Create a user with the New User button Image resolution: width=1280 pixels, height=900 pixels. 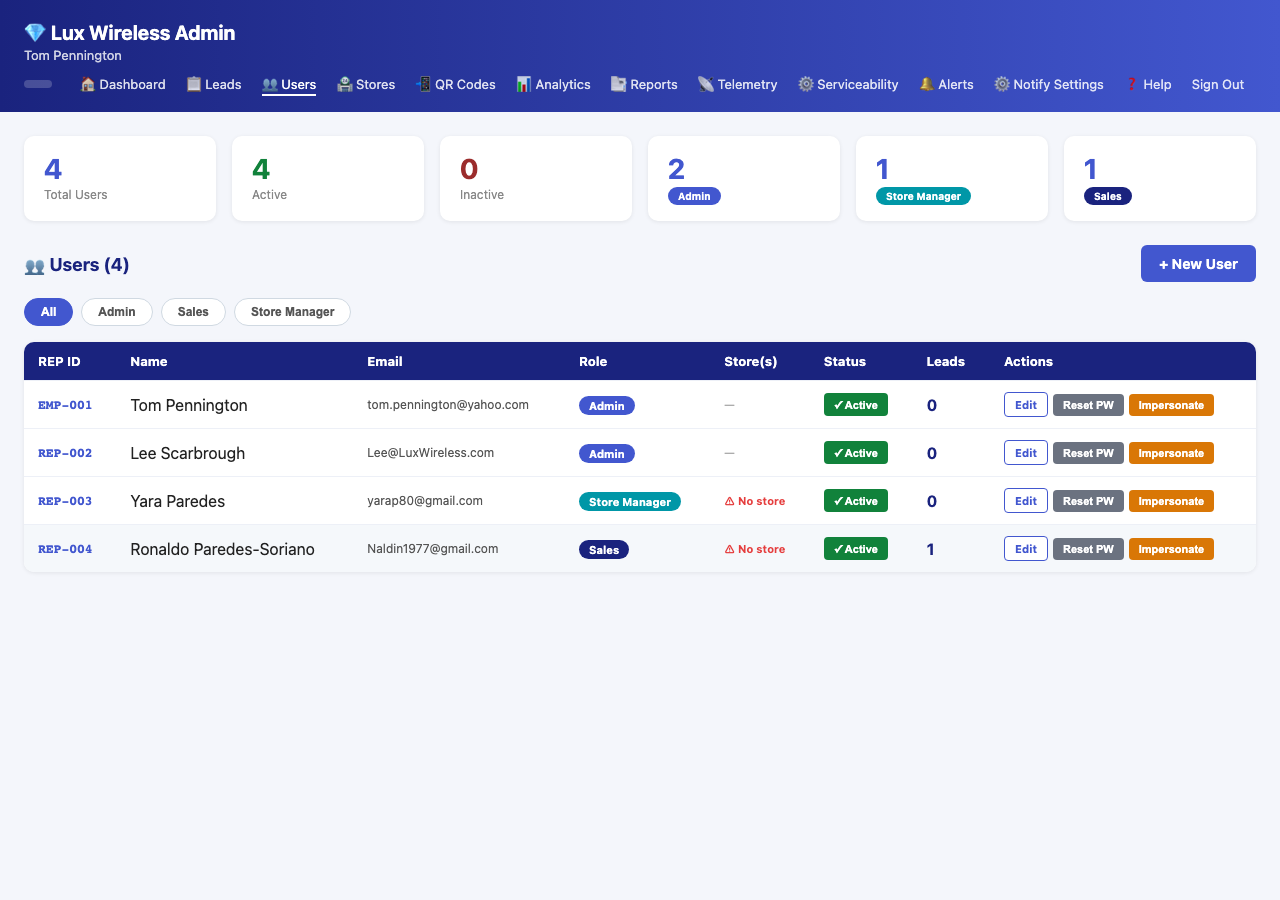coord(1198,264)
